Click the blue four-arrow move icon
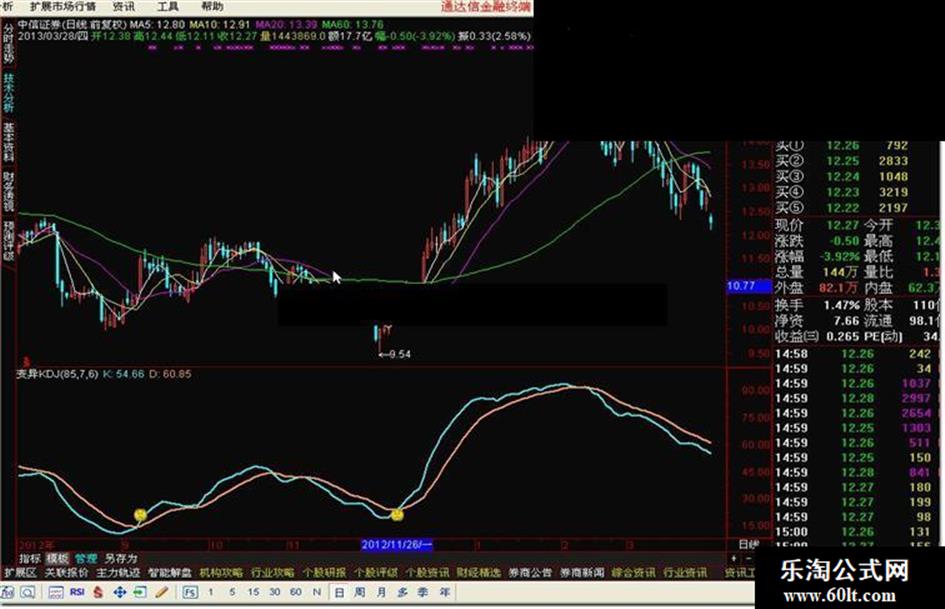Viewport: 945px width, 609px height. [119, 592]
